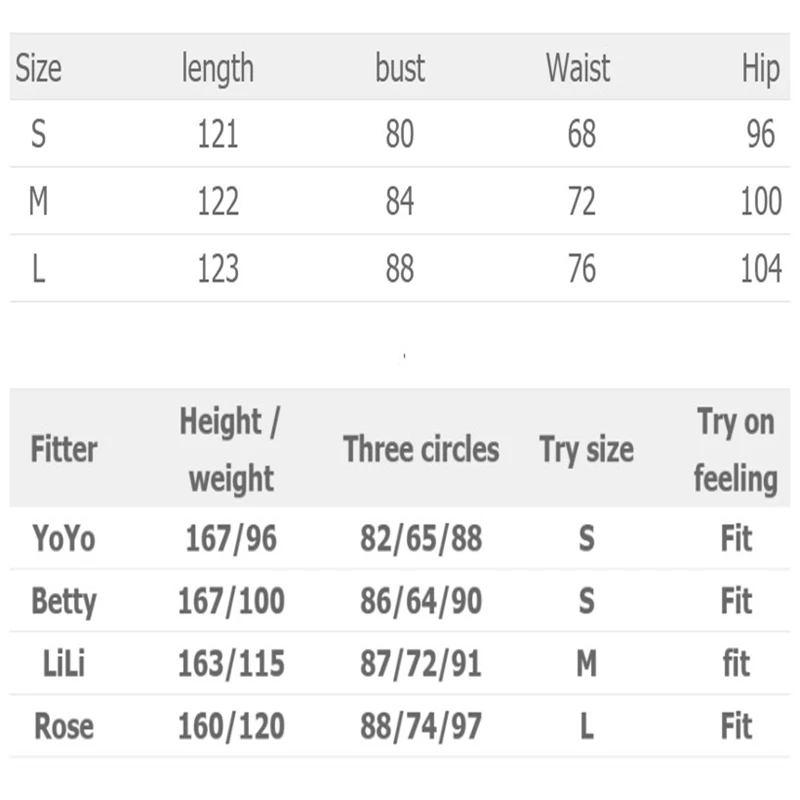Click the Hip column header

coord(760,70)
